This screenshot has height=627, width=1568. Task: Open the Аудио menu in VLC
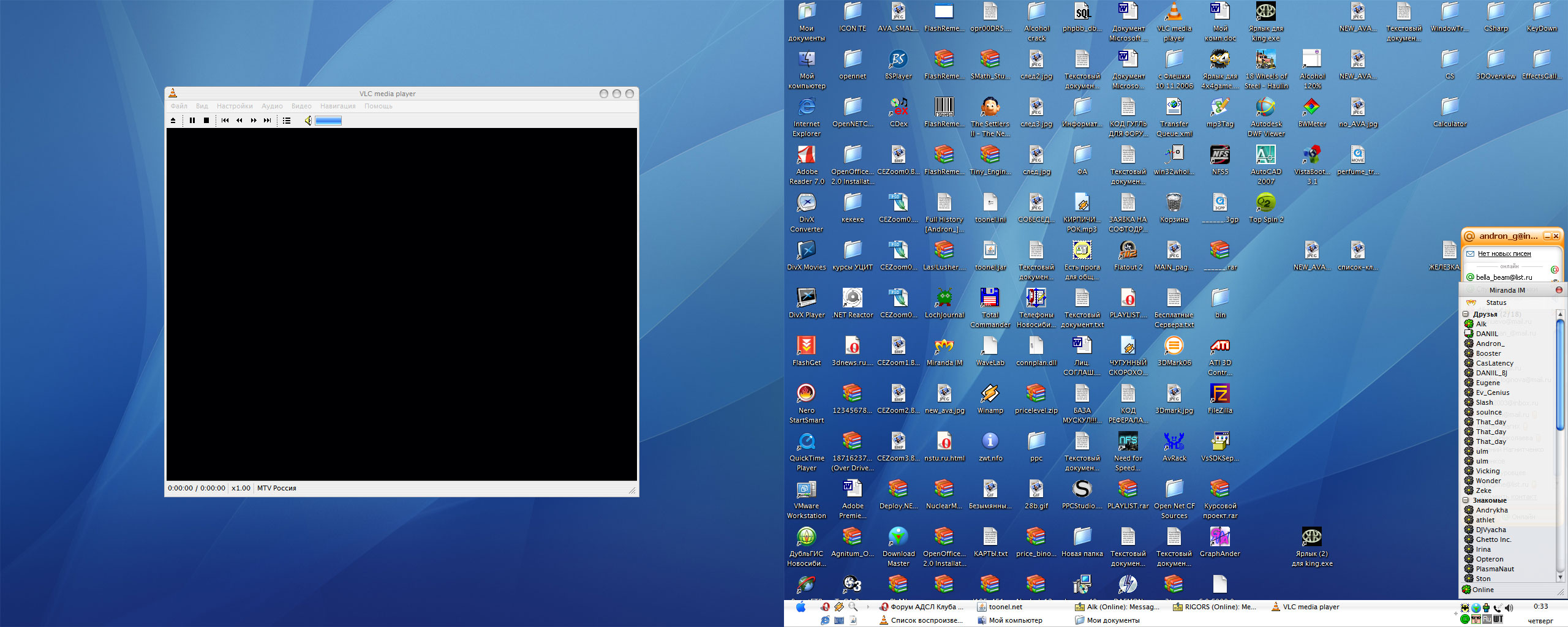coord(272,107)
